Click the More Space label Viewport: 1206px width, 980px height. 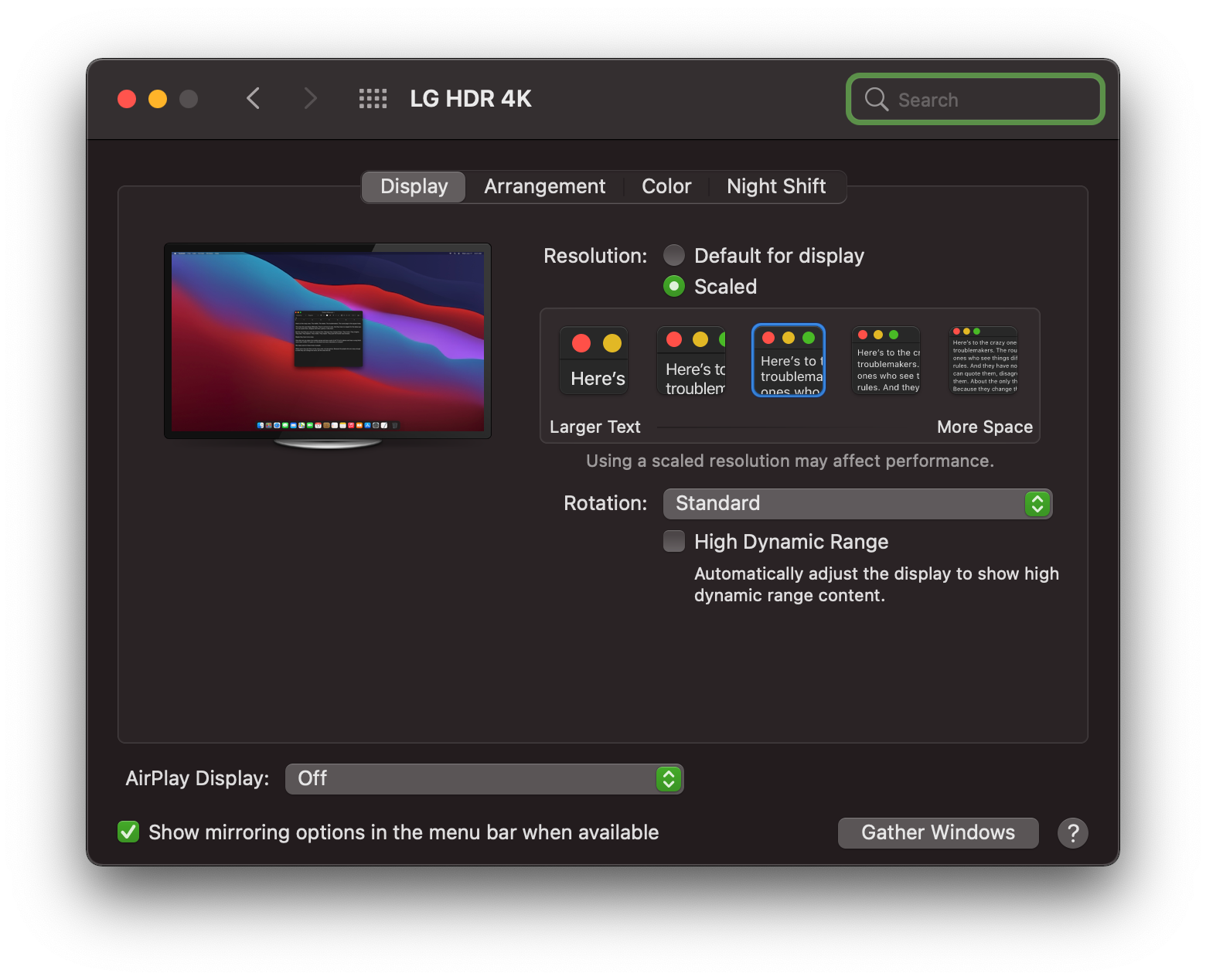[x=985, y=427]
